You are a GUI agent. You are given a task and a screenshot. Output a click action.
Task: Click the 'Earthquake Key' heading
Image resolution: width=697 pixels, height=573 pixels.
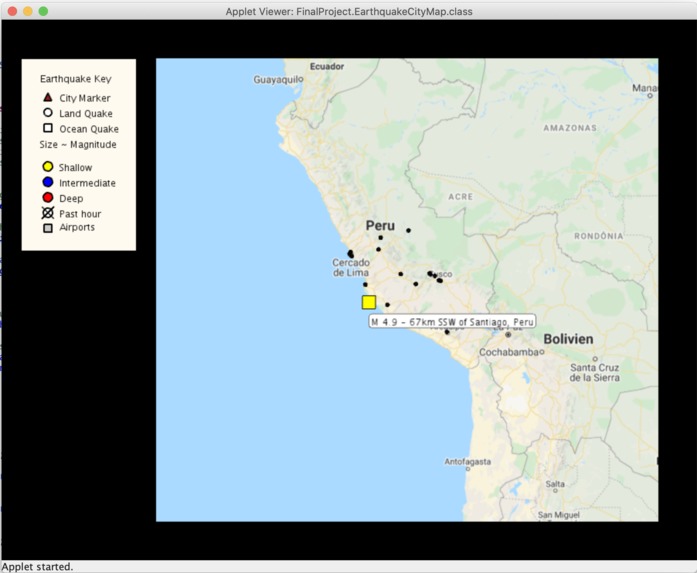coord(76,79)
